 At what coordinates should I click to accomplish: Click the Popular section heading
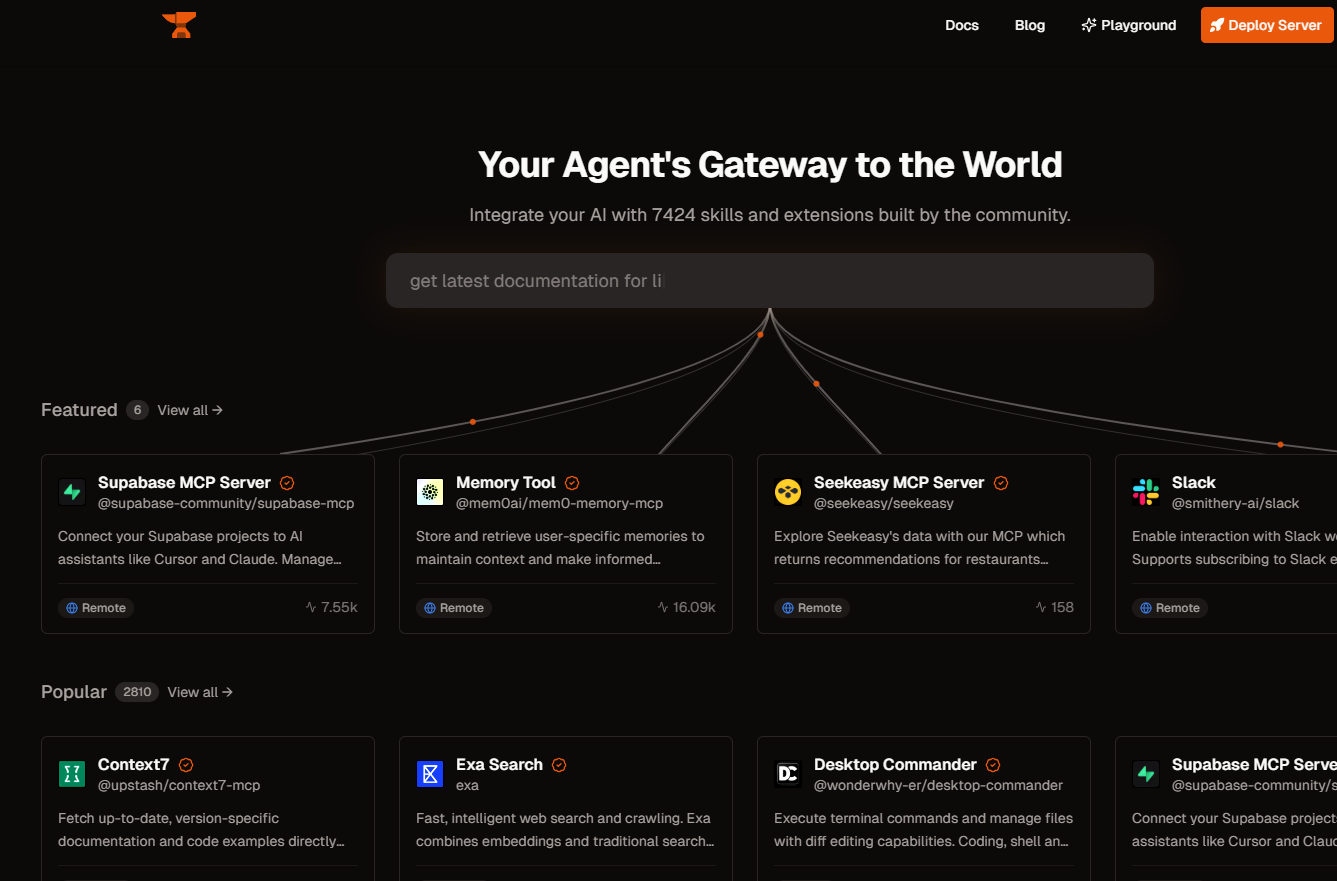tap(74, 692)
